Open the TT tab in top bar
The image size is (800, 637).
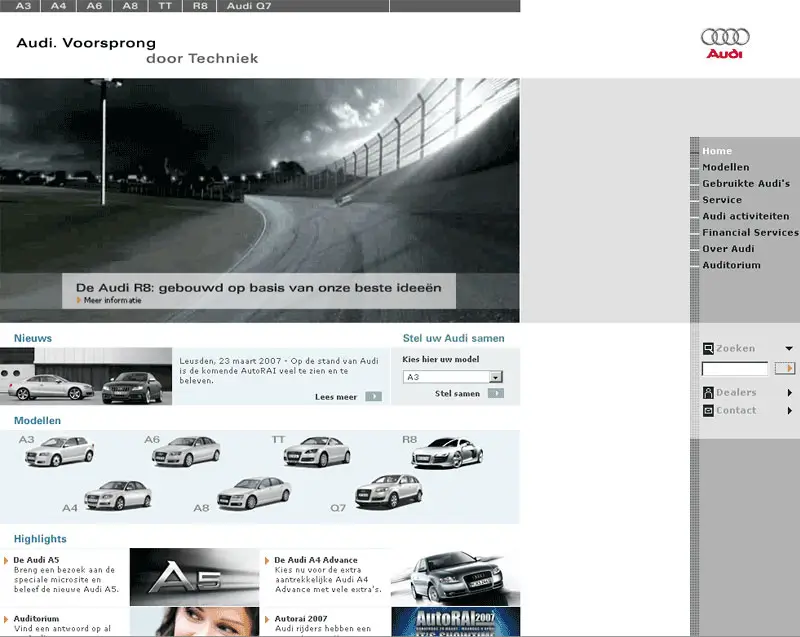[x=165, y=6]
